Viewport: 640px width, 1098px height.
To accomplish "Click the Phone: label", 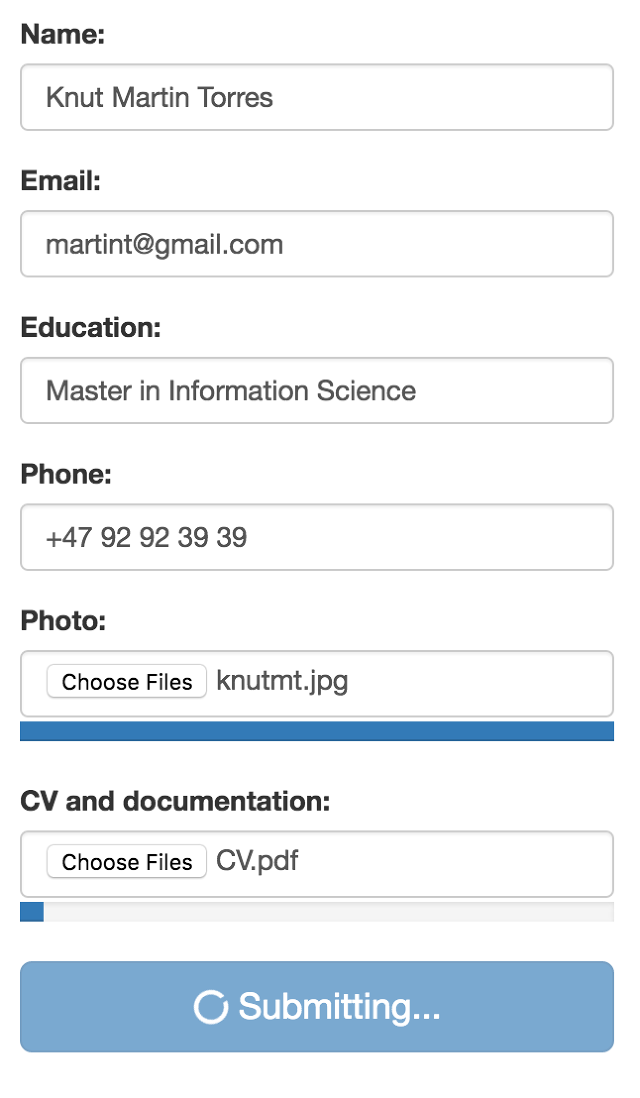I will tap(67, 474).
